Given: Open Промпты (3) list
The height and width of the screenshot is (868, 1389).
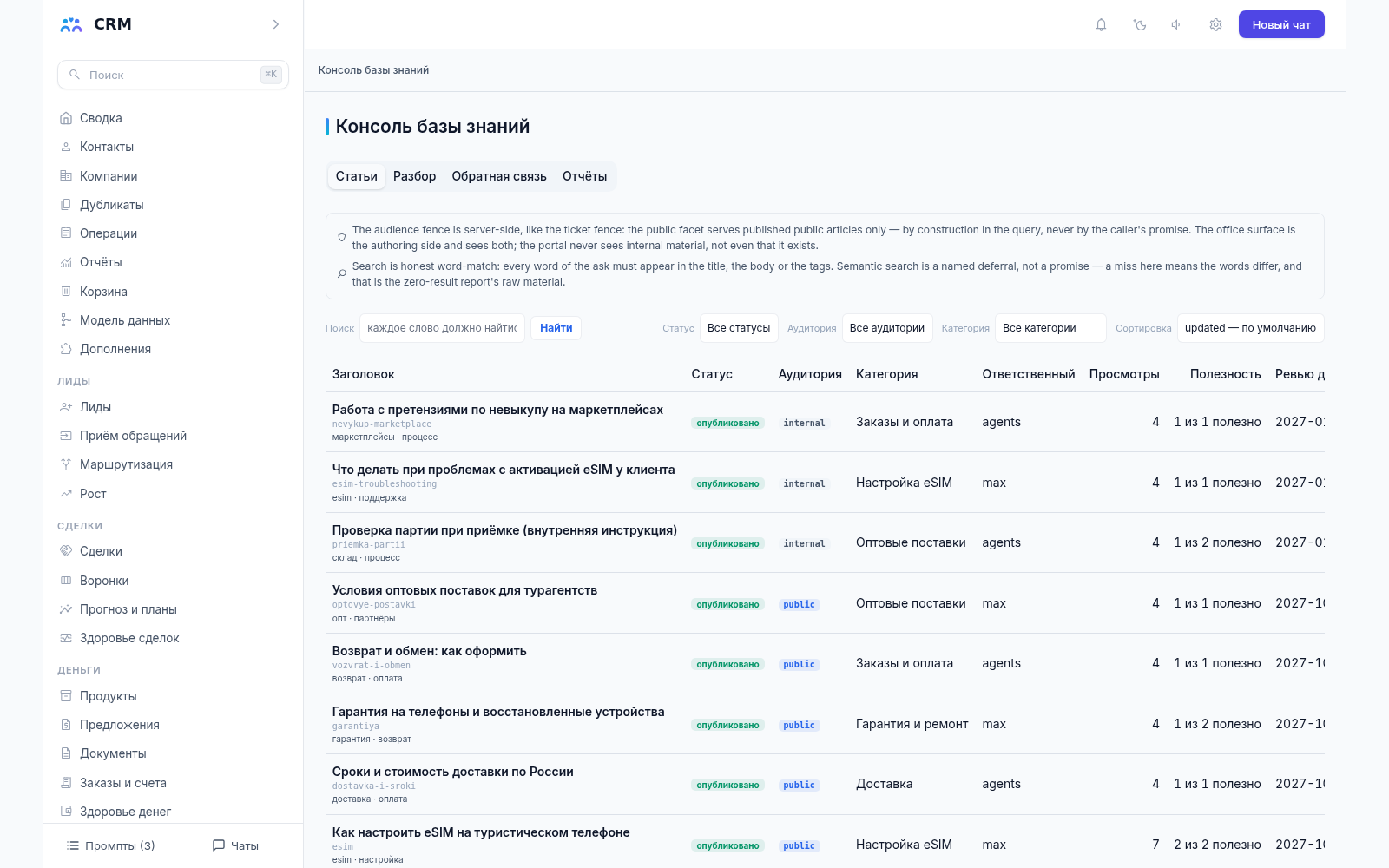Looking at the screenshot, I should click(111, 845).
